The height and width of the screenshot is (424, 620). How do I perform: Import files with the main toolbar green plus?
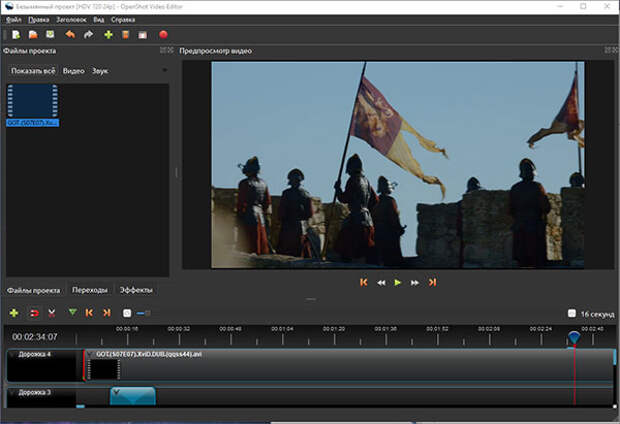[x=108, y=35]
